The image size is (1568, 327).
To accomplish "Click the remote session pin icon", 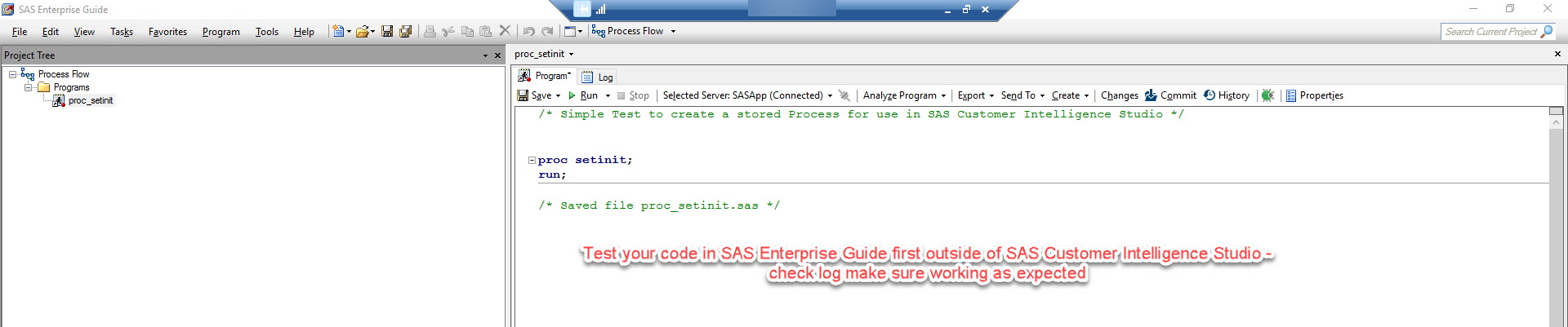I will click(581, 9).
